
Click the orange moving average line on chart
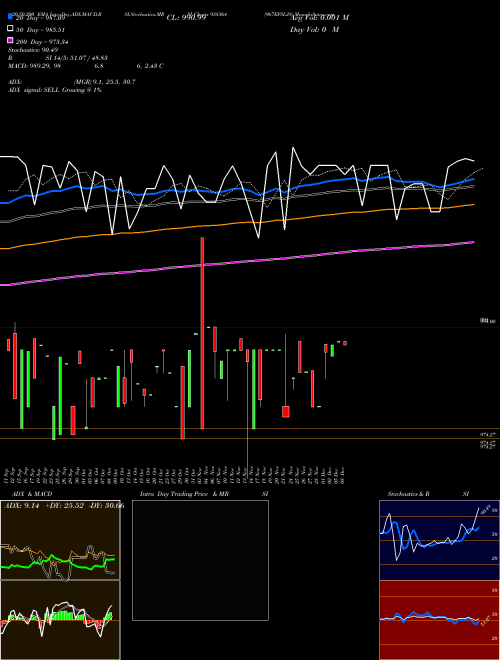coord(236,223)
